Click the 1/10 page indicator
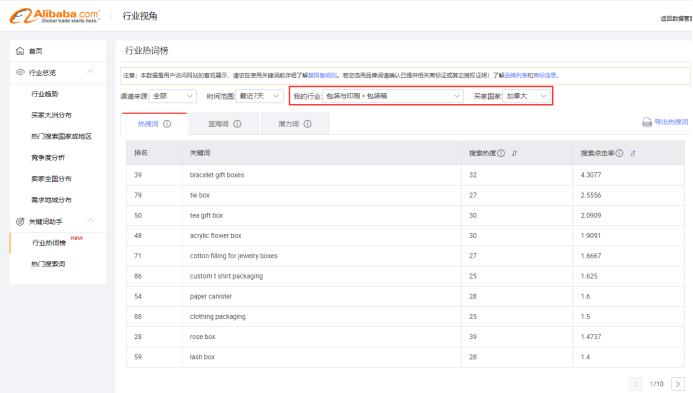 [x=657, y=384]
